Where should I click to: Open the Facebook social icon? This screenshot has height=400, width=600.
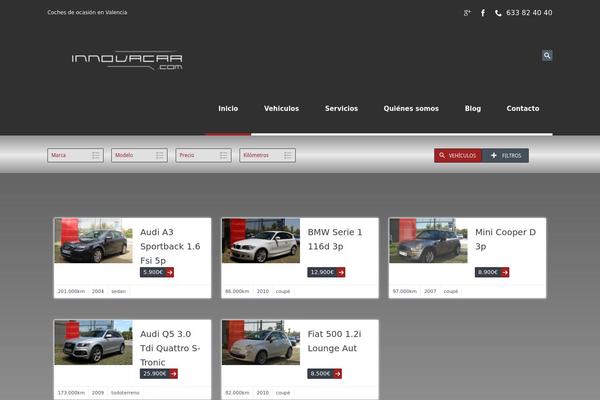coord(483,13)
